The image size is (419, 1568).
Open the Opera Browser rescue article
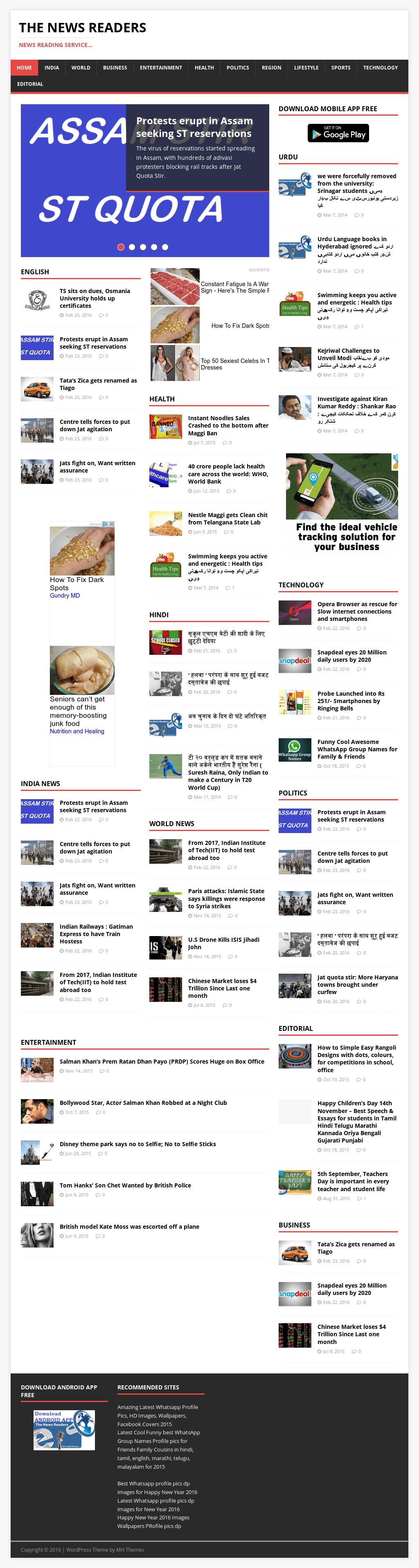tap(357, 611)
